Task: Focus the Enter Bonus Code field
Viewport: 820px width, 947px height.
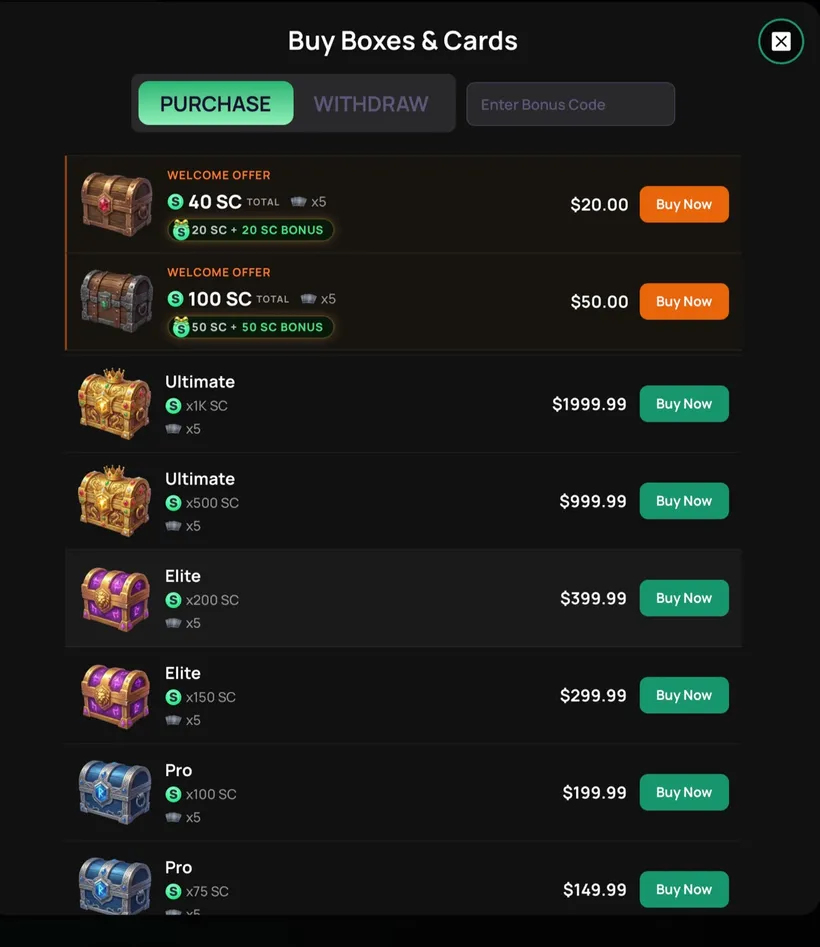Action: [570, 104]
